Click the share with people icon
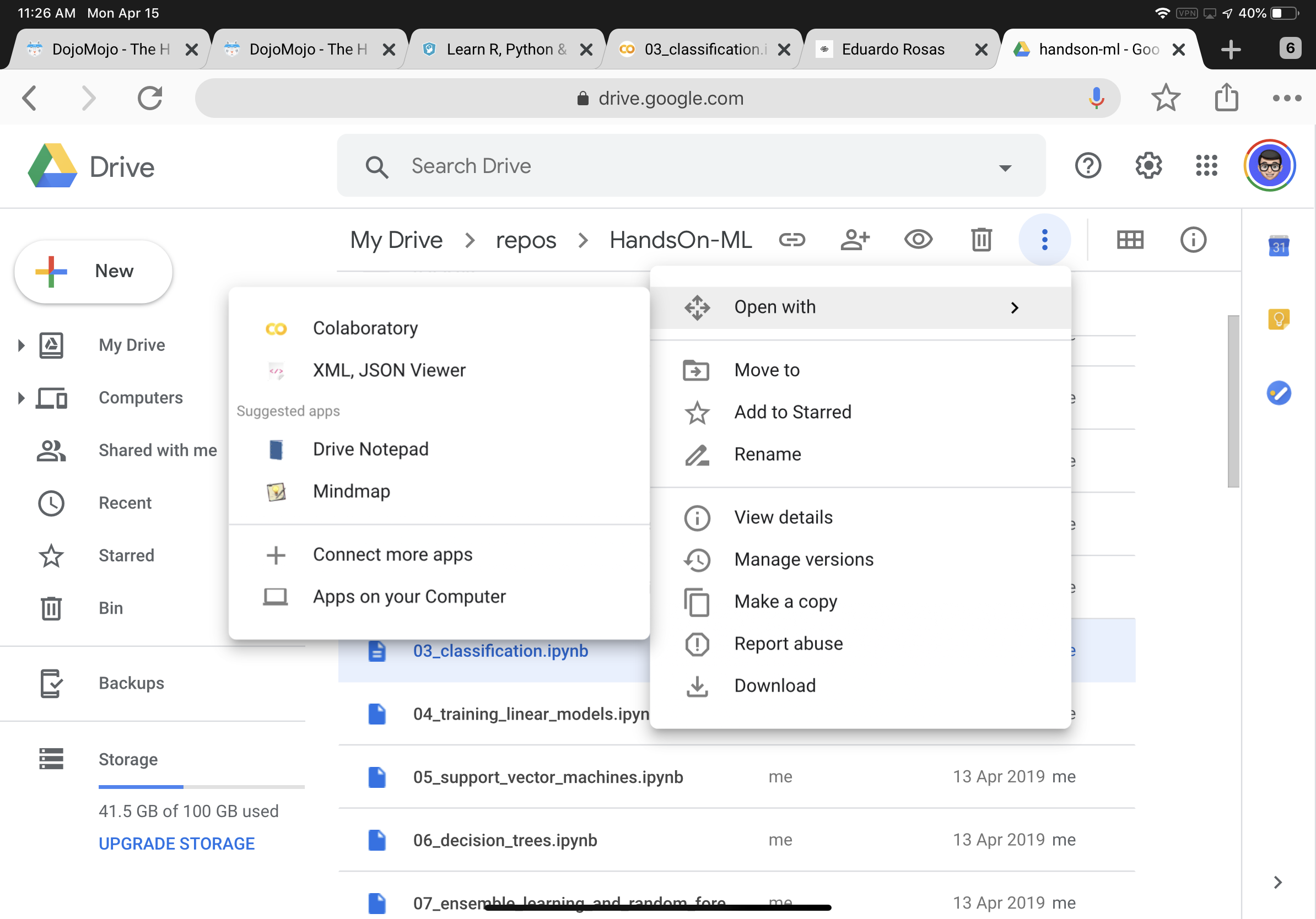 [855, 240]
